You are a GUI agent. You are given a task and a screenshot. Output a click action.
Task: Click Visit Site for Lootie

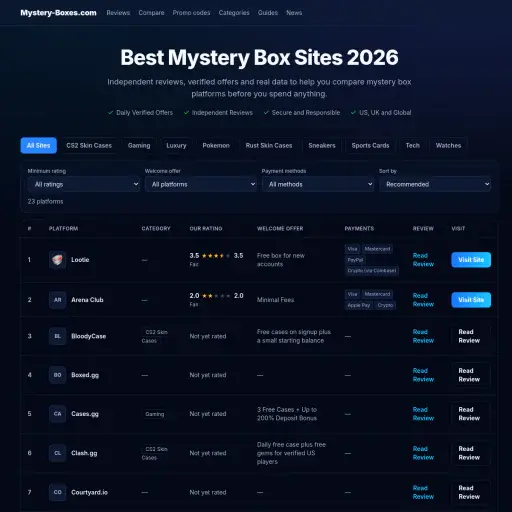click(x=471, y=260)
